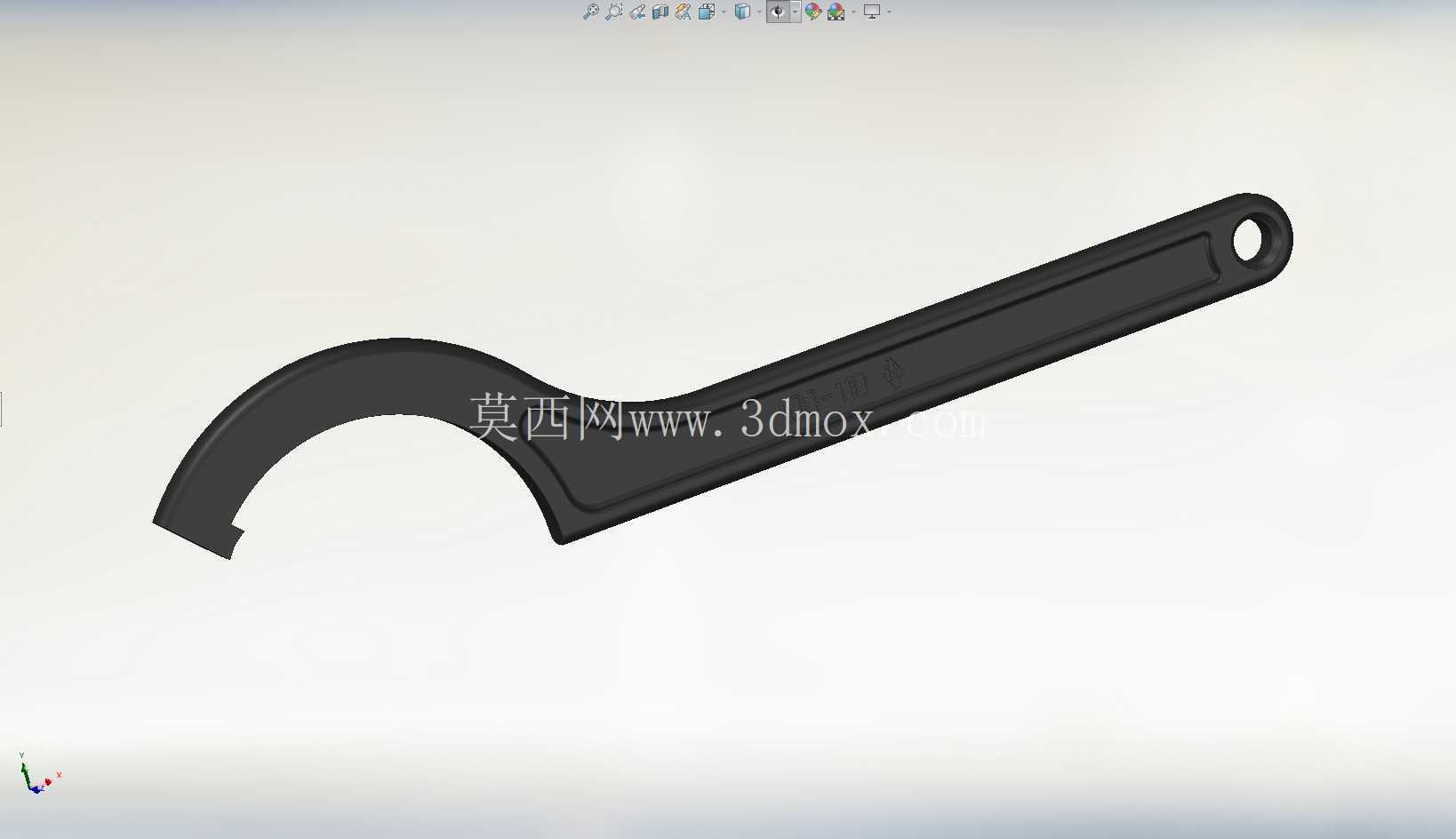1456x839 pixels.
Task: Select the wrench hook tip face
Action: coord(194,539)
